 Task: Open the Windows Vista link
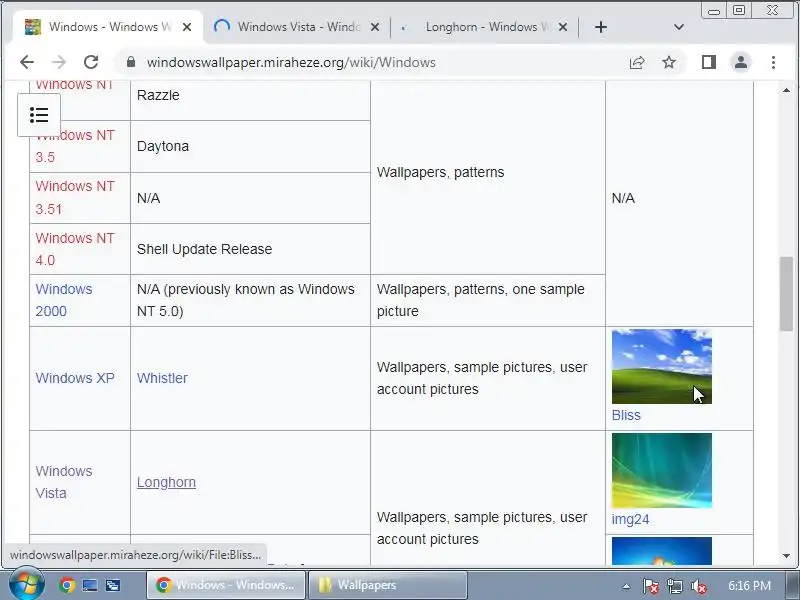(x=64, y=482)
